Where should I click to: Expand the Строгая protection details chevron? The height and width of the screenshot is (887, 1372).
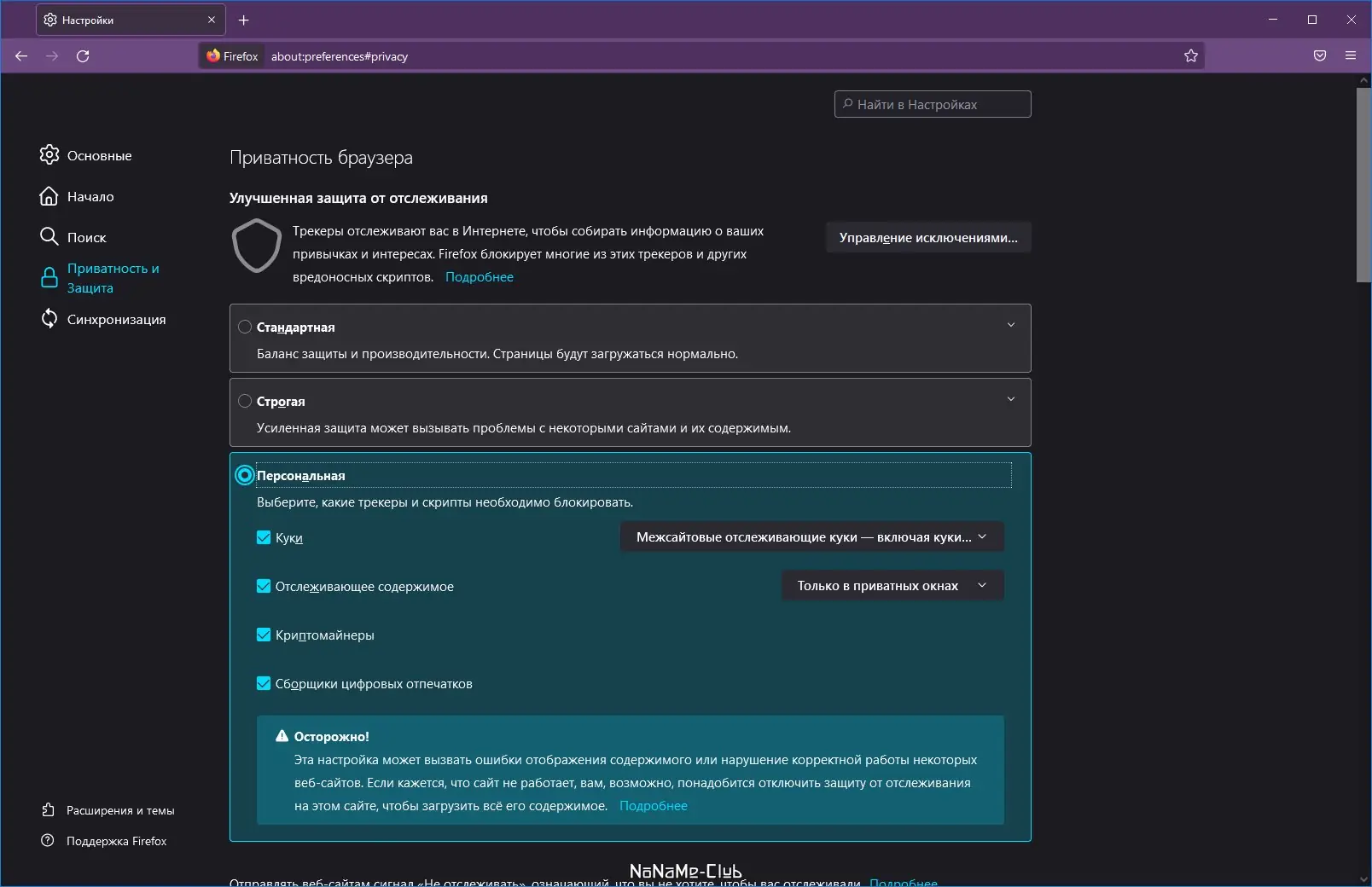pyautogui.click(x=1011, y=398)
